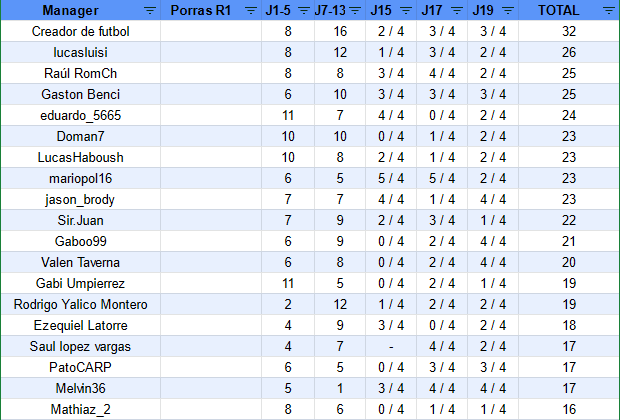
Task: Select Mathiaz_2's total value 16
Action: click(569, 409)
